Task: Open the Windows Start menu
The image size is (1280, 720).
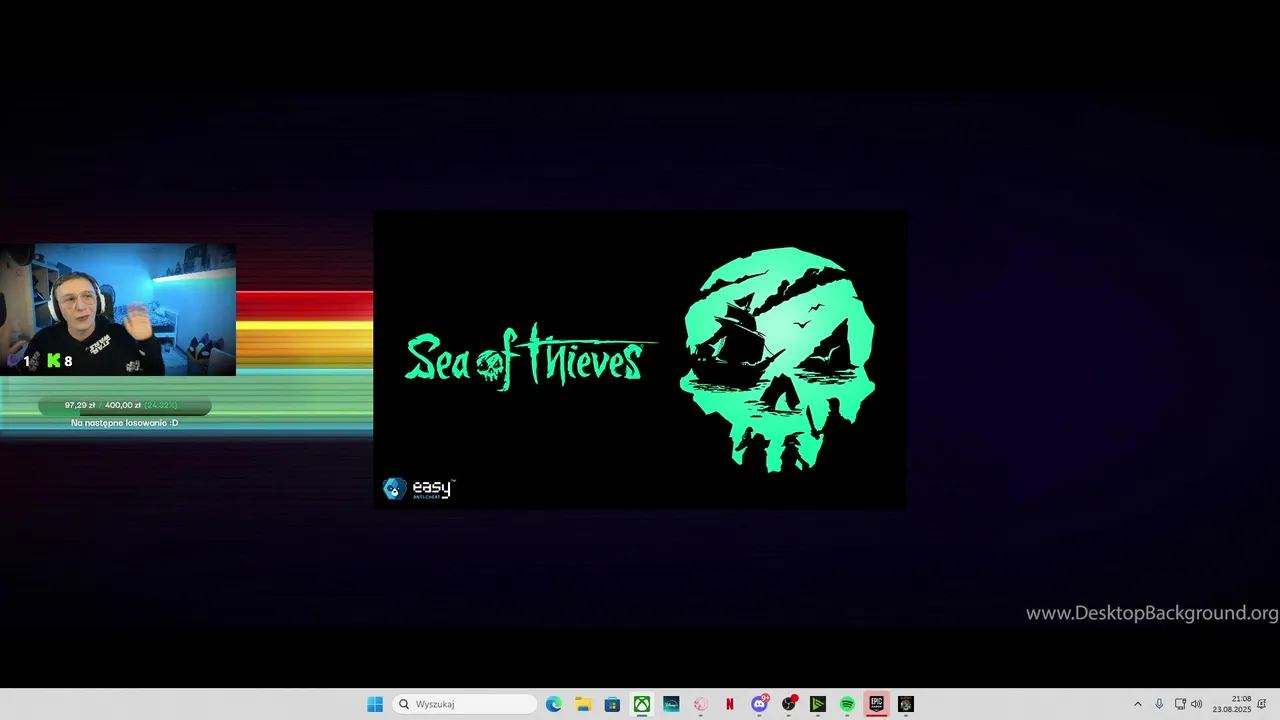Action: coord(375,704)
